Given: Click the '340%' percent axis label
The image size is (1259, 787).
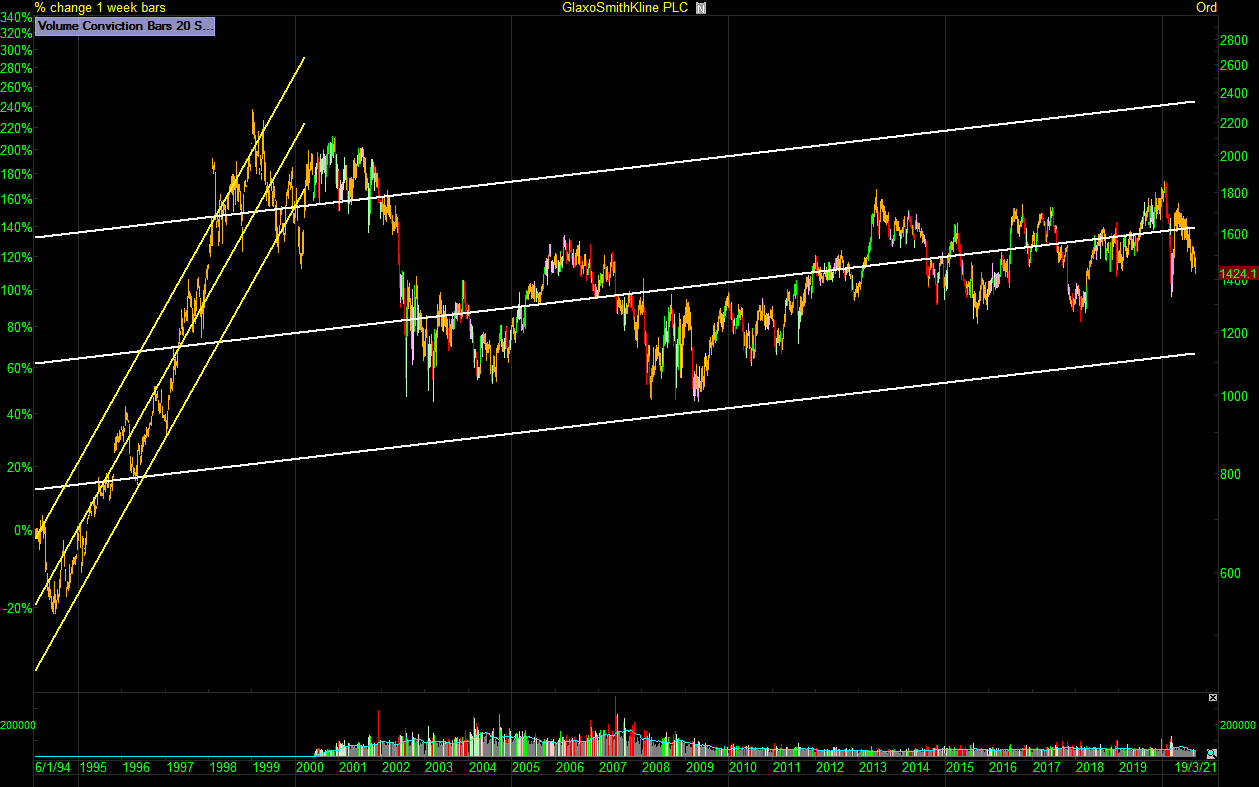Looking at the screenshot, I should [17, 17].
